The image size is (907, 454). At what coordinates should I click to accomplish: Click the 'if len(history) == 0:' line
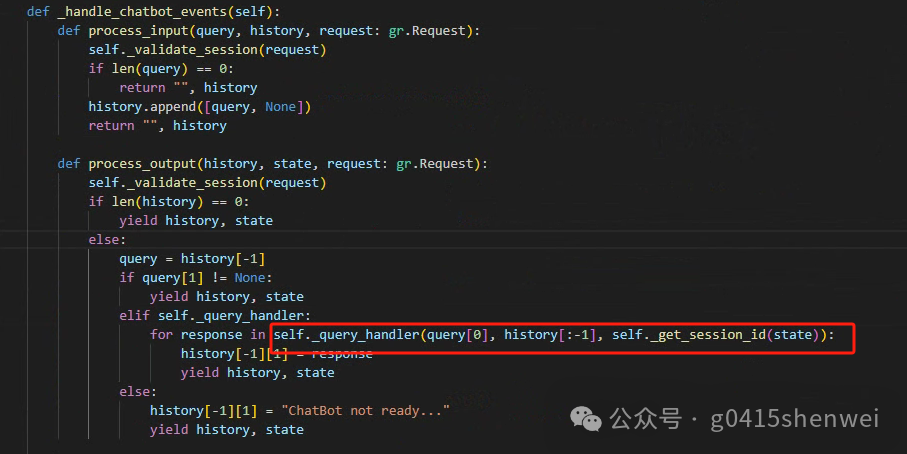(x=168, y=202)
